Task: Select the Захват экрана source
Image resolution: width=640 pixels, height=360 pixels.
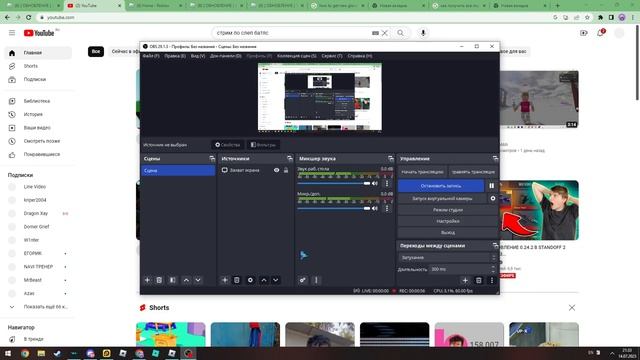Action: tap(244, 170)
